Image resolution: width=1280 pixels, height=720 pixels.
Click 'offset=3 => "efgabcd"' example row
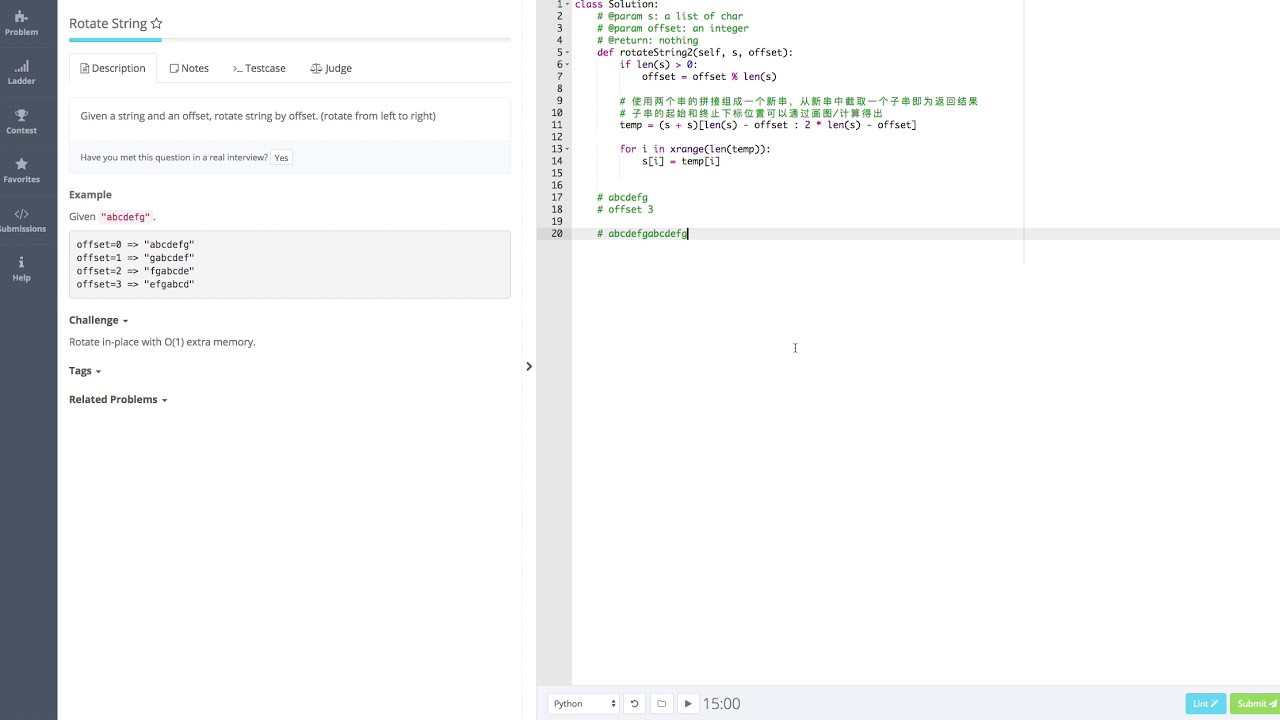tap(135, 284)
